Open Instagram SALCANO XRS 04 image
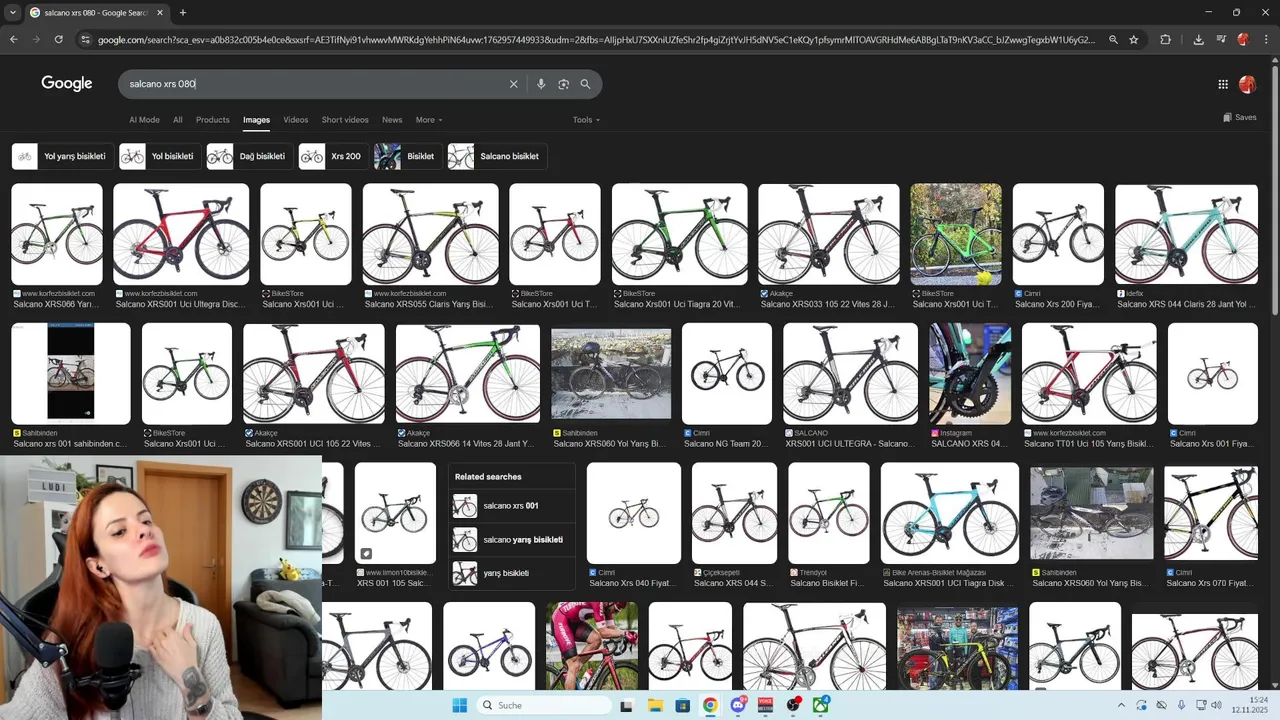The image size is (1280, 720). [x=970, y=374]
